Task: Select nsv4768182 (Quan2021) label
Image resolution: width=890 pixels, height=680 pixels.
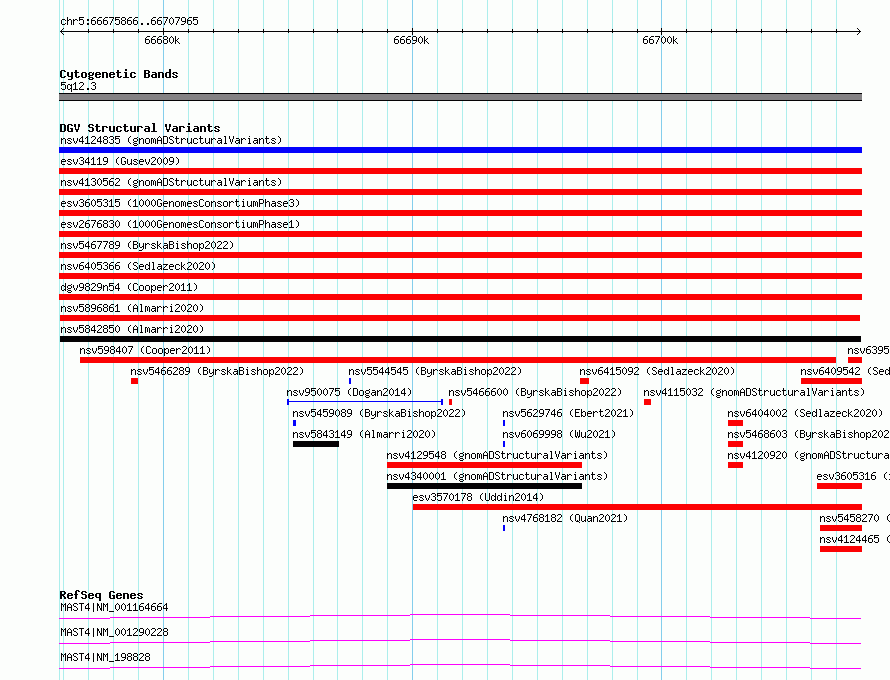Action: (x=565, y=518)
